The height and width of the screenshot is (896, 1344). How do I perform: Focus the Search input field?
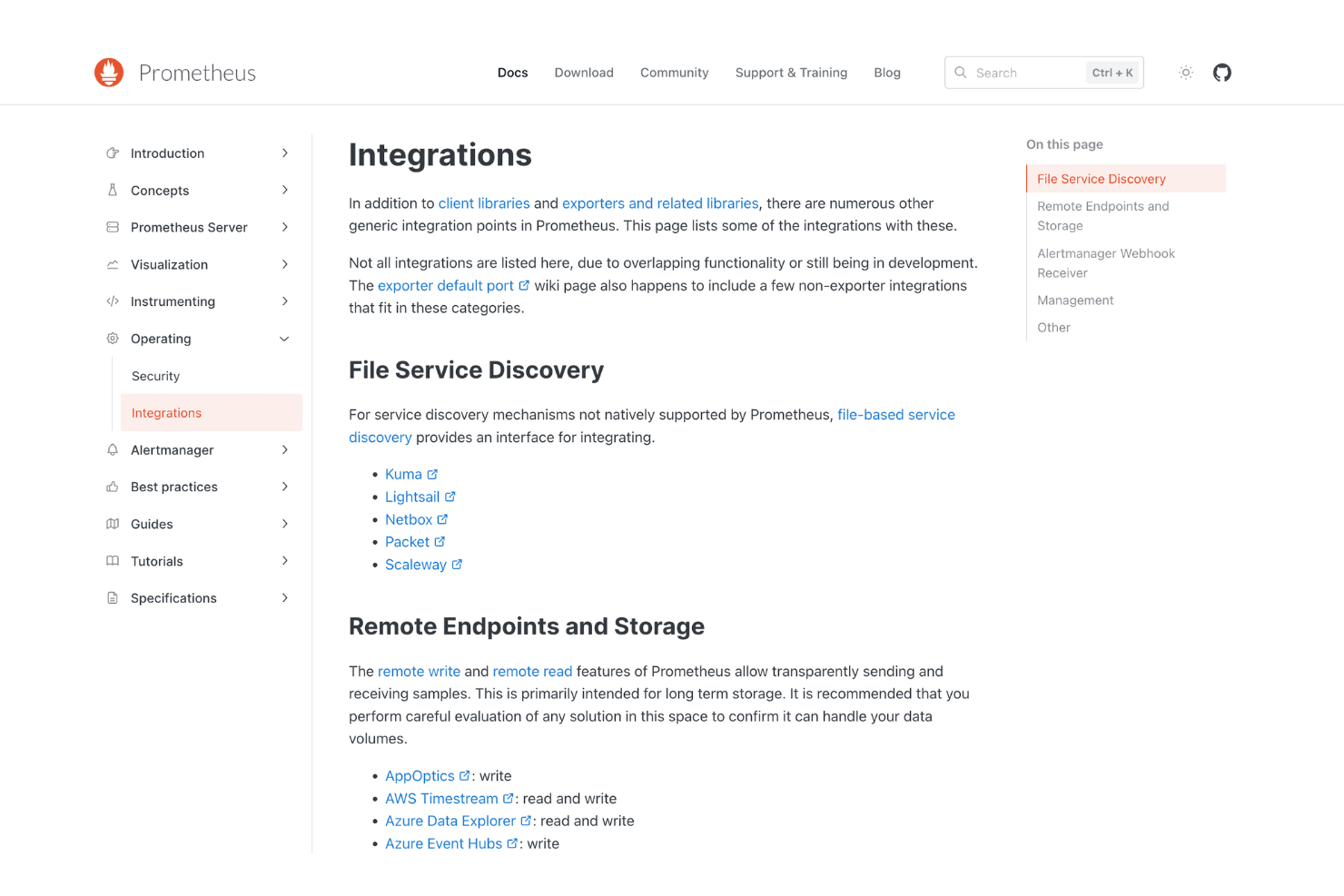point(1044,73)
